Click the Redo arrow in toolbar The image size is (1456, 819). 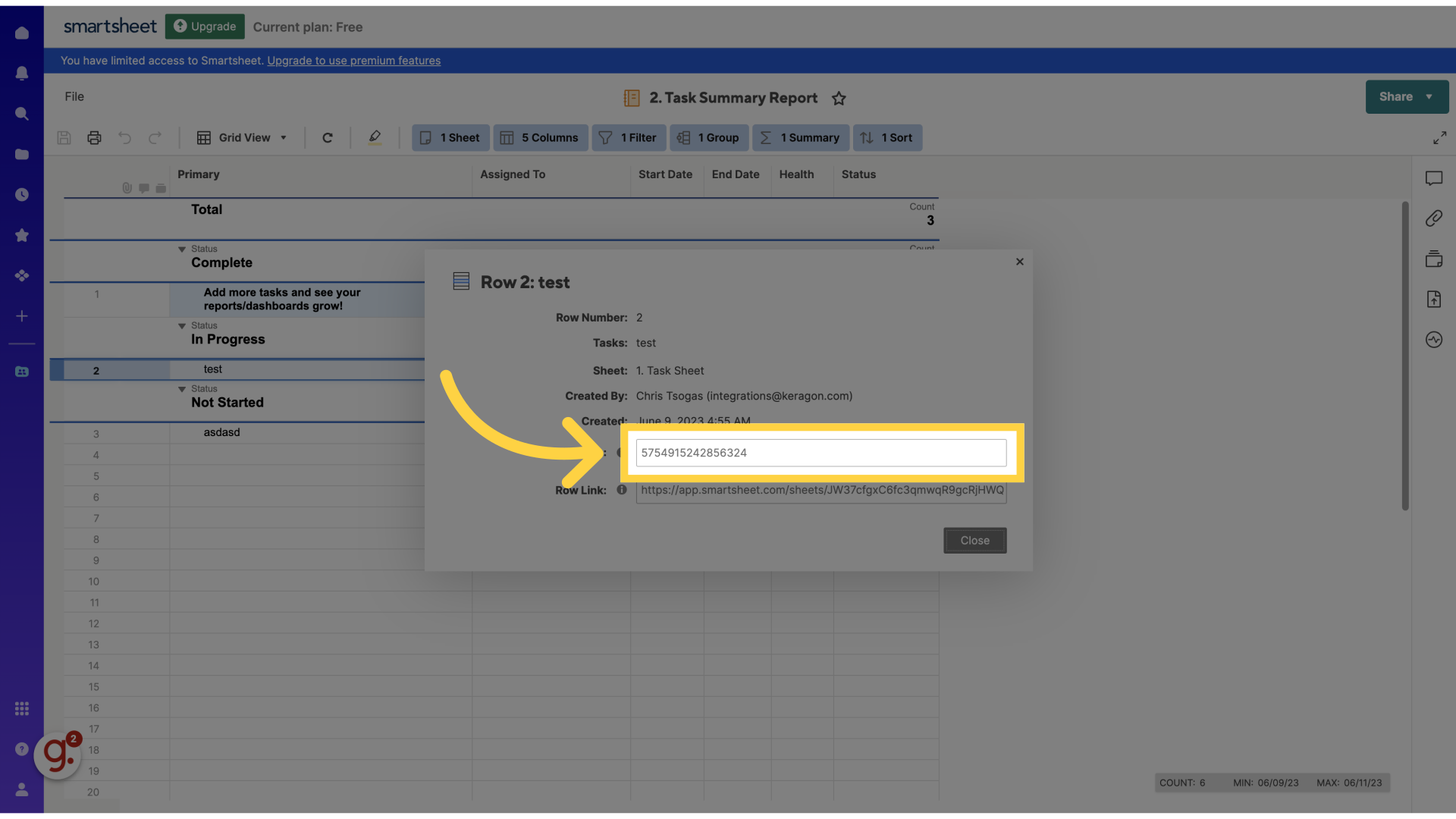155,137
